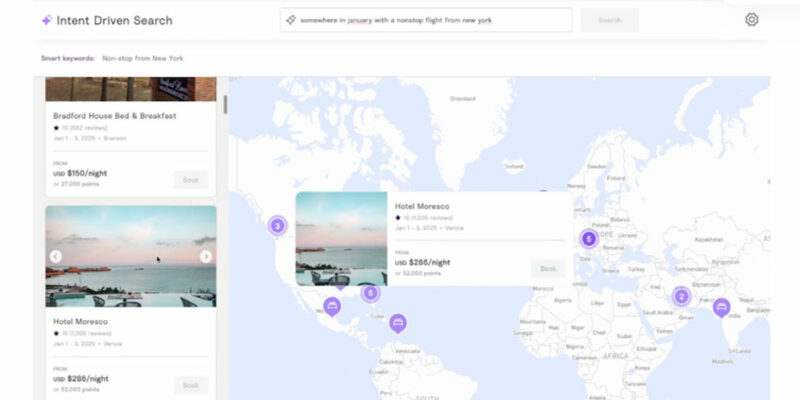Click the Hotel Moresco popup photo
800x400 pixels.
click(341, 239)
